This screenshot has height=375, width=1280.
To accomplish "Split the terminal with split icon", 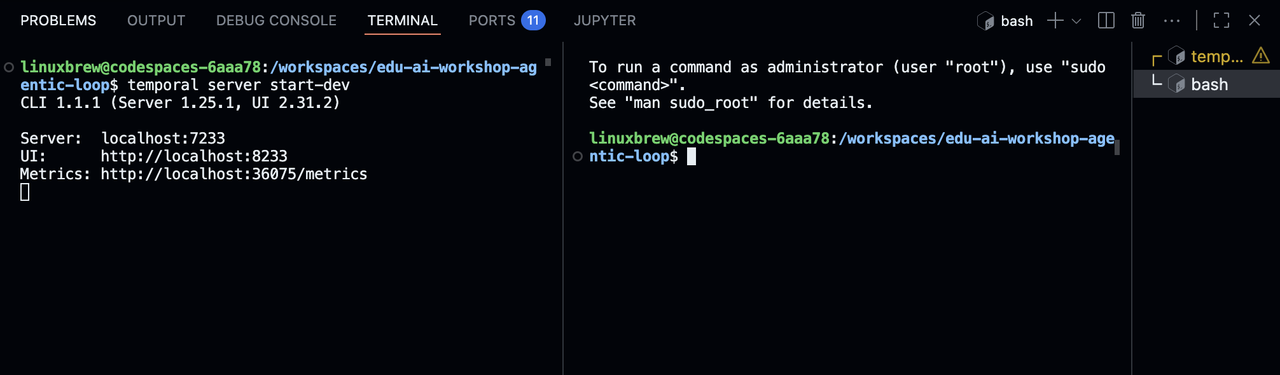I will (1106, 20).
